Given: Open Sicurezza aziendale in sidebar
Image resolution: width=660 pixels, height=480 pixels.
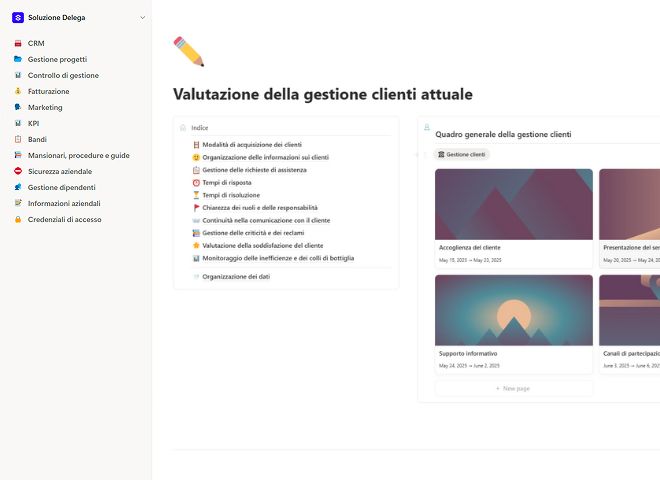Looking at the screenshot, I should coord(60,171).
